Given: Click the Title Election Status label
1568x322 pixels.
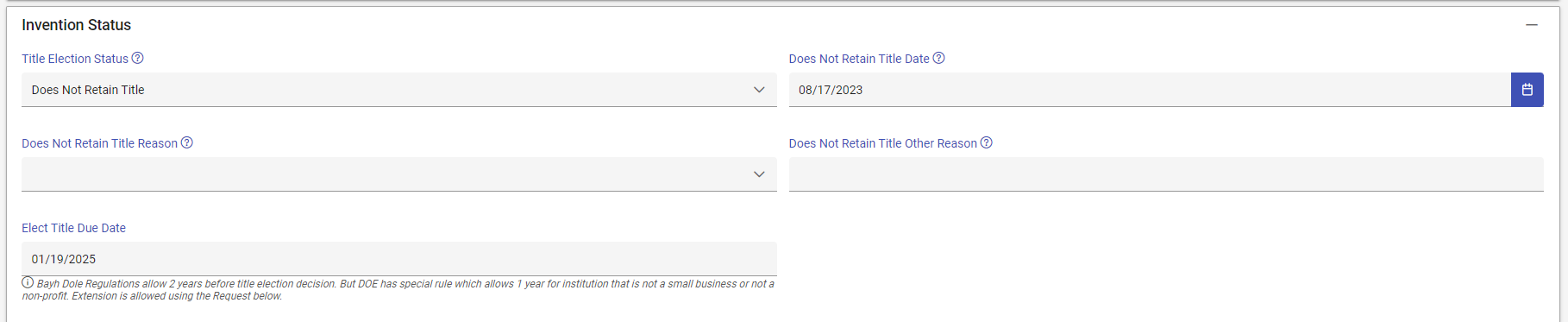Looking at the screenshot, I should [75, 59].
